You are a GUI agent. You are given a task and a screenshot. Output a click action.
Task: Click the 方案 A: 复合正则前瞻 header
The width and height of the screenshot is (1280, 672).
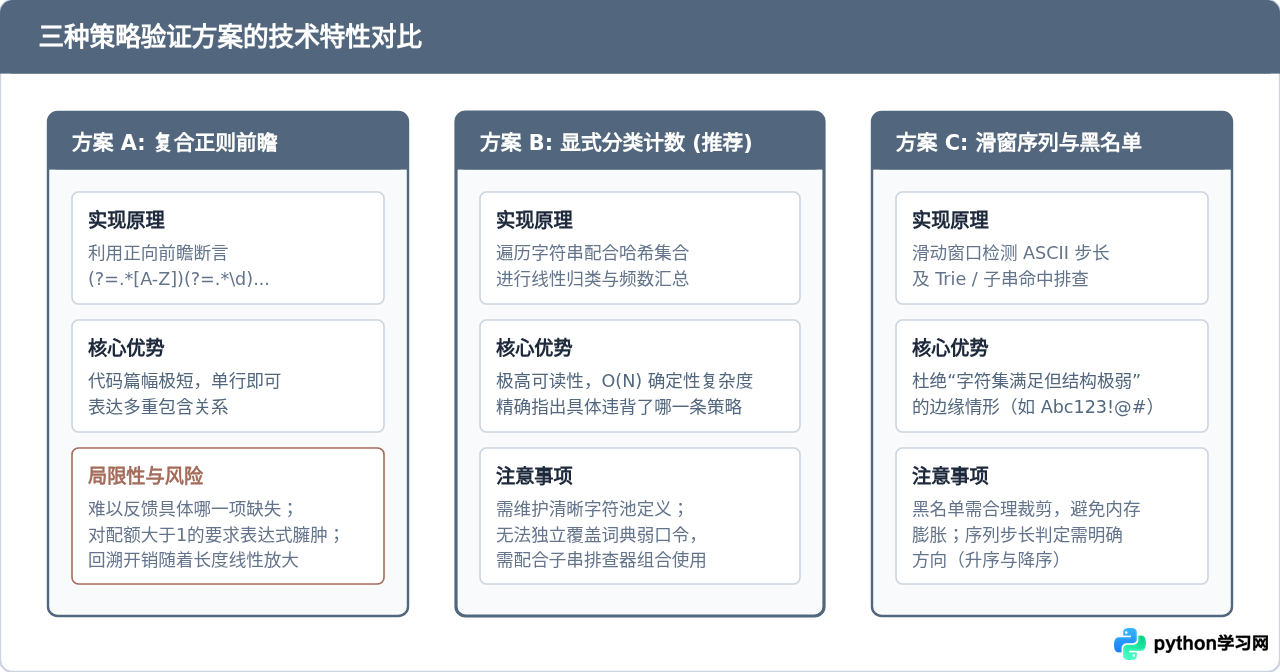228,142
